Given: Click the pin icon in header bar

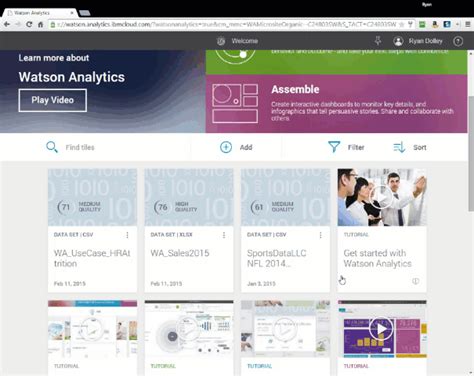Looking at the screenshot, I should click(x=378, y=41).
